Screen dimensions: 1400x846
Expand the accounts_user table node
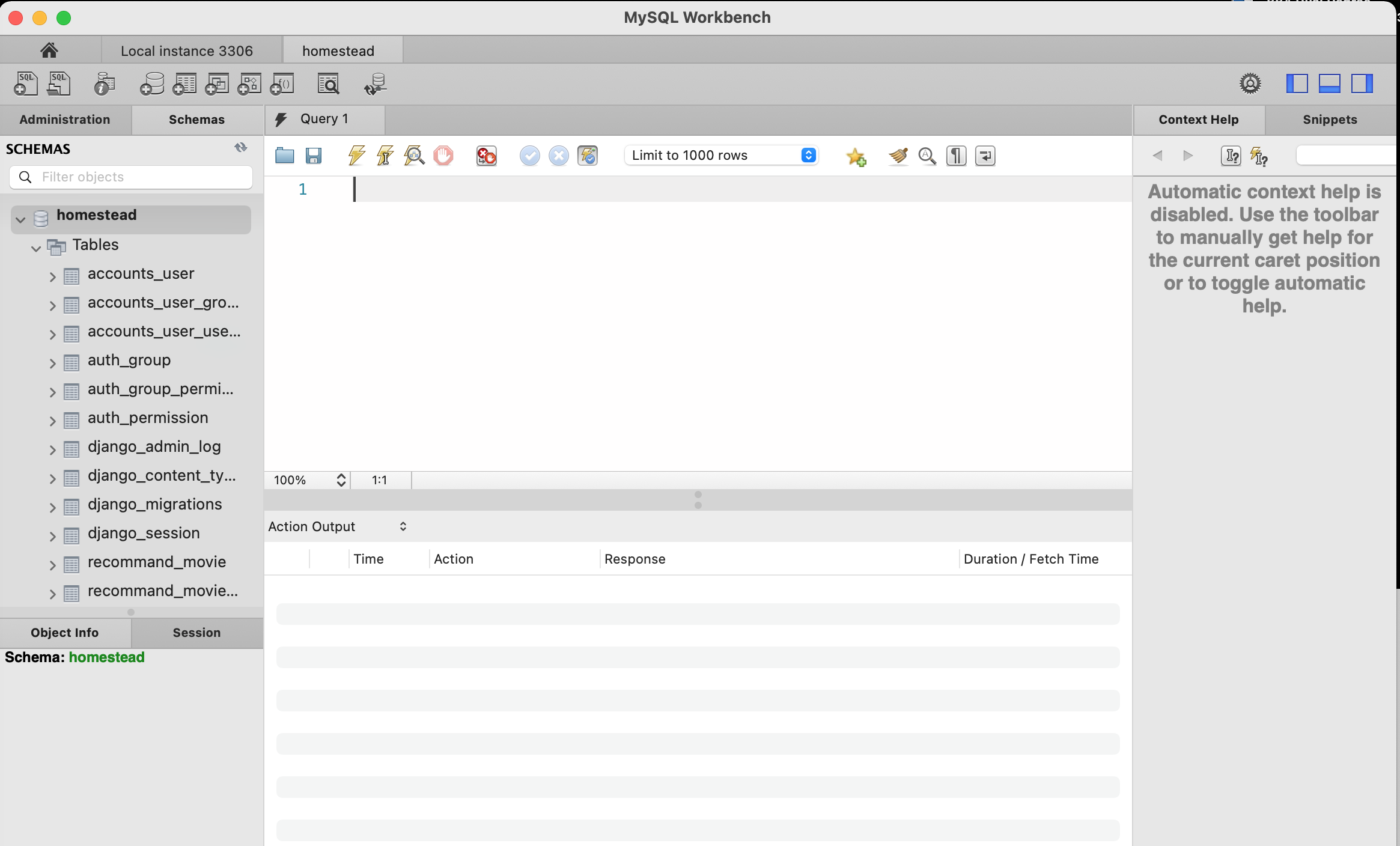pos(52,276)
